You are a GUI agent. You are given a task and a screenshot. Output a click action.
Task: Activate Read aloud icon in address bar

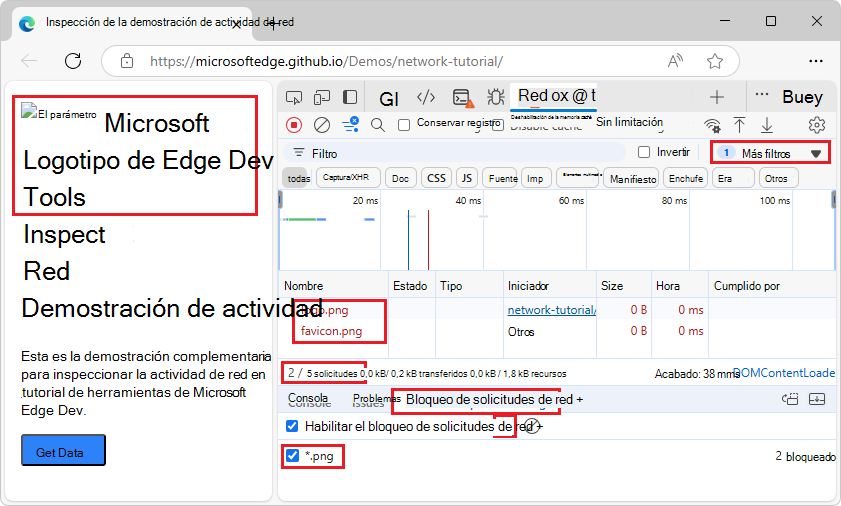pyautogui.click(x=675, y=61)
